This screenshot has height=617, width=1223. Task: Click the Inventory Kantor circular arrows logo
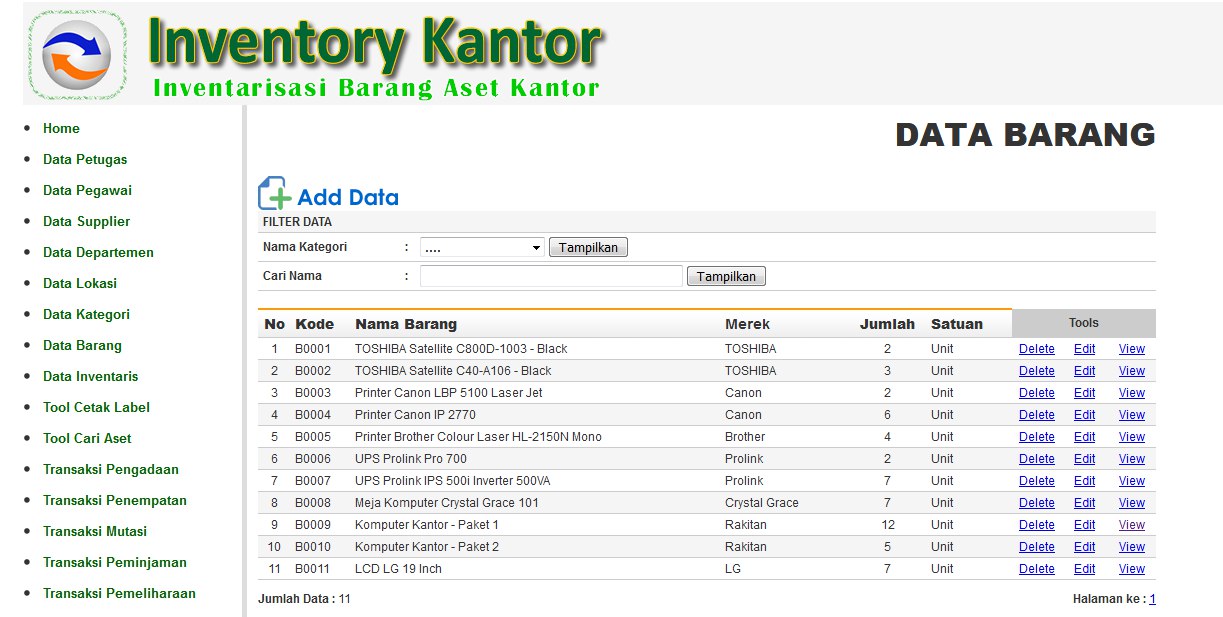tap(76, 55)
